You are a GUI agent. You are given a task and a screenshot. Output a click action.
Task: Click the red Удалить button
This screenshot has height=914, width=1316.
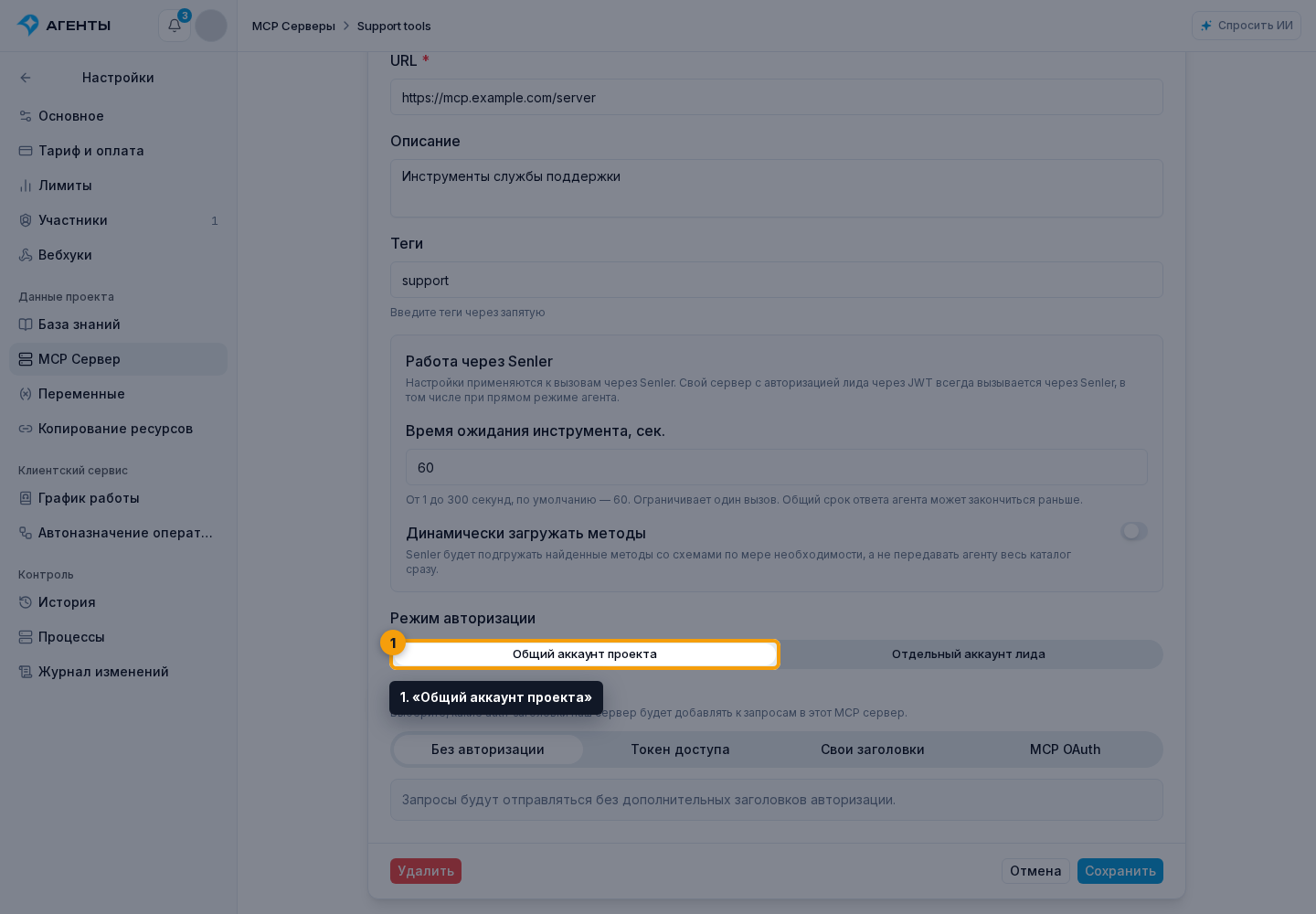pos(426,871)
